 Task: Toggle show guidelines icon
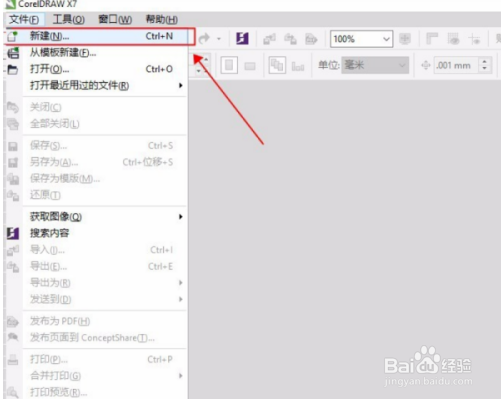click(474, 39)
